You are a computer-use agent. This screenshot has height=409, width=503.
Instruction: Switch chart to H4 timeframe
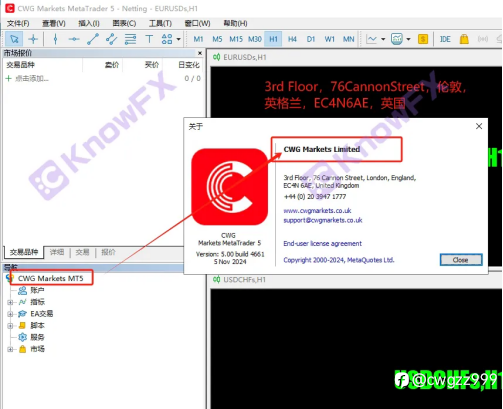(x=292, y=39)
